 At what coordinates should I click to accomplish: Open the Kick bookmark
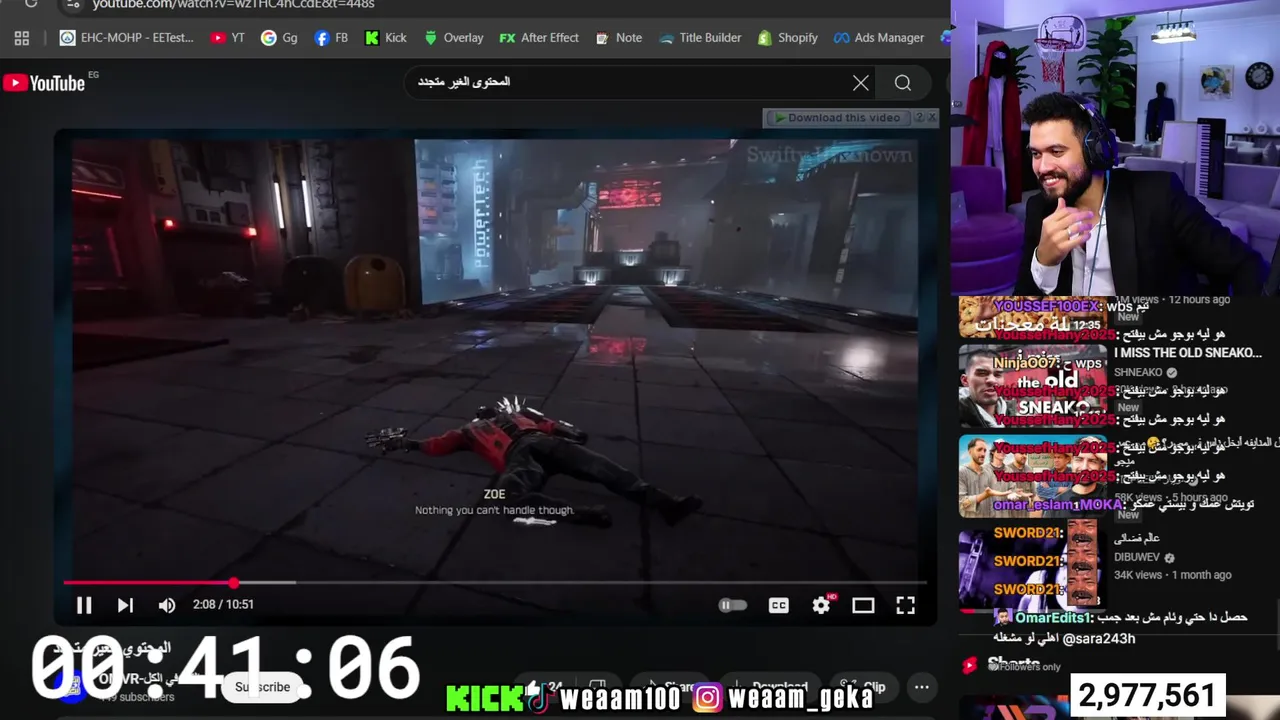386,38
